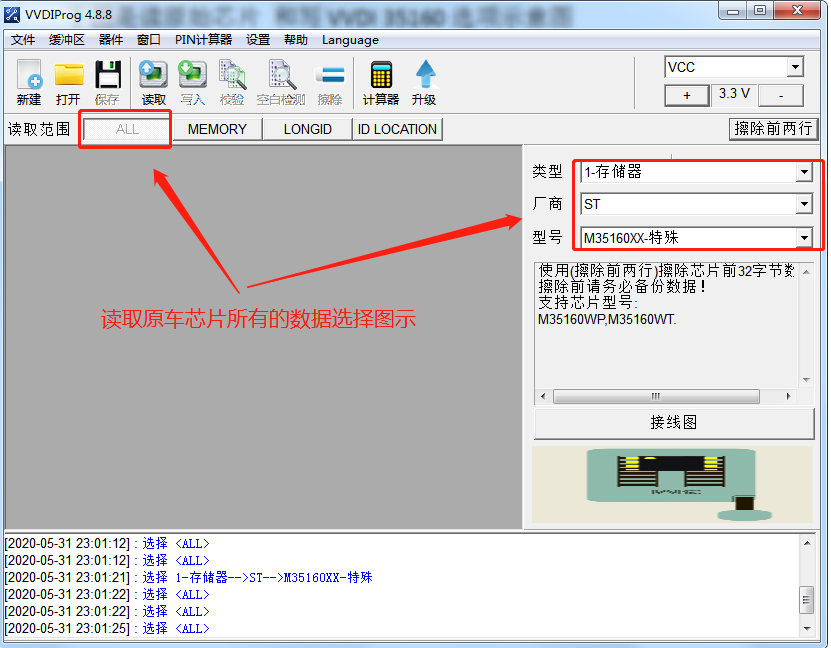Click the VVDIProg title bar app icon
Viewport: 831px width, 648px height.
(x=12, y=14)
